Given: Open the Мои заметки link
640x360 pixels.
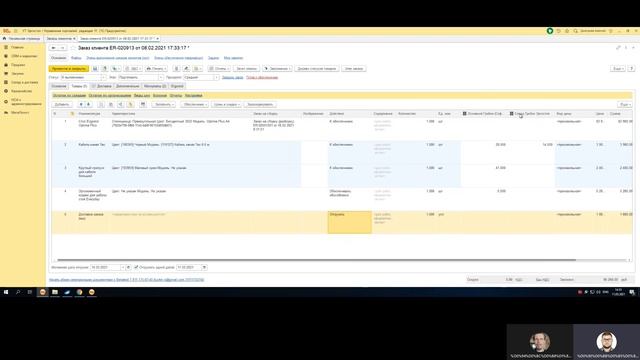Looking at the screenshot, I should 233,58.
